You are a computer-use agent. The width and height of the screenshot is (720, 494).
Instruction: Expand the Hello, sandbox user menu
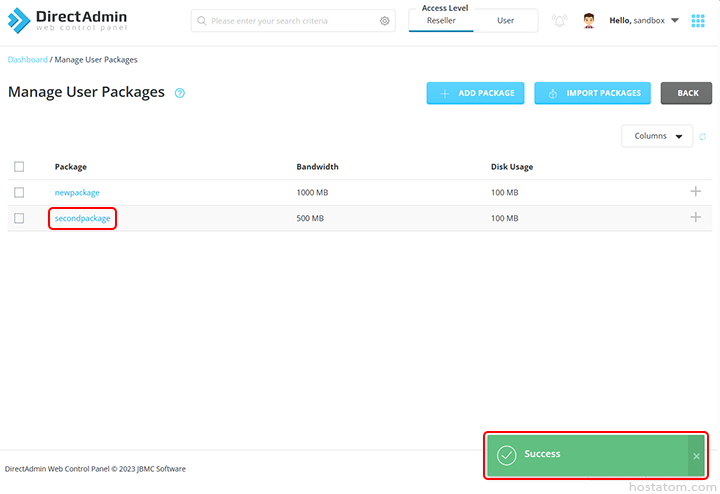[x=644, y=21]
